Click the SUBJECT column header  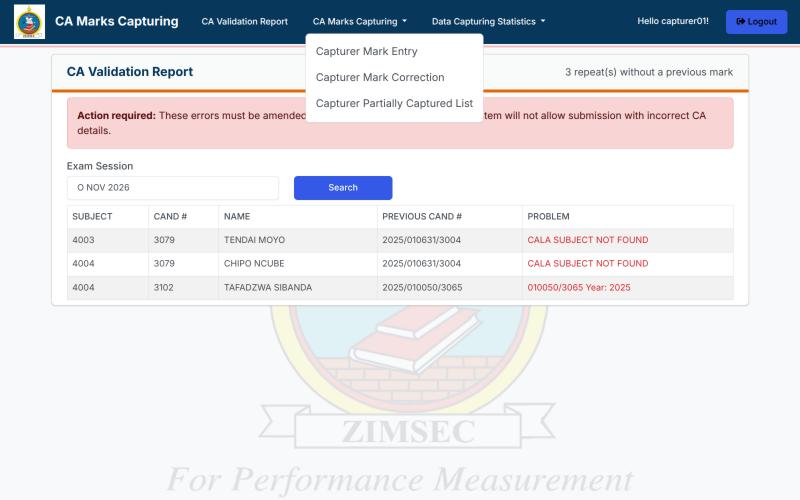point(92,216)
